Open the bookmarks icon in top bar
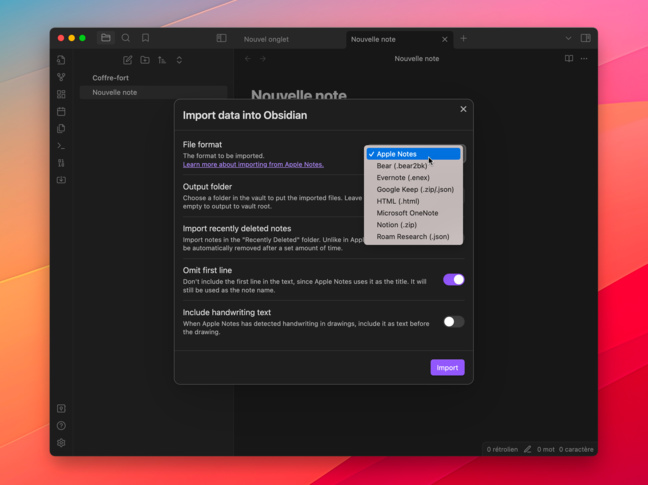648x485 pixels. point(145,38)
